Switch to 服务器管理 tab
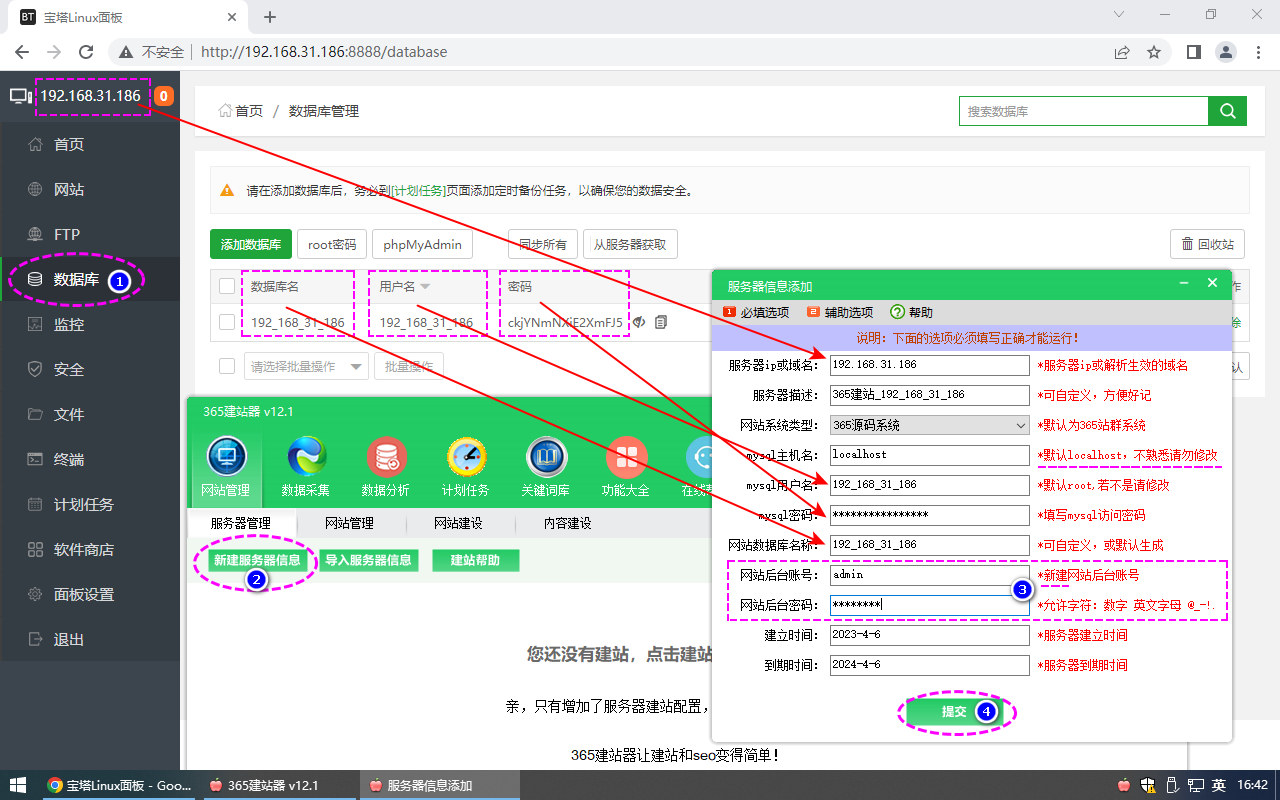The height and width of the screenshot is (800, 1280). click(x=240, y=523)
